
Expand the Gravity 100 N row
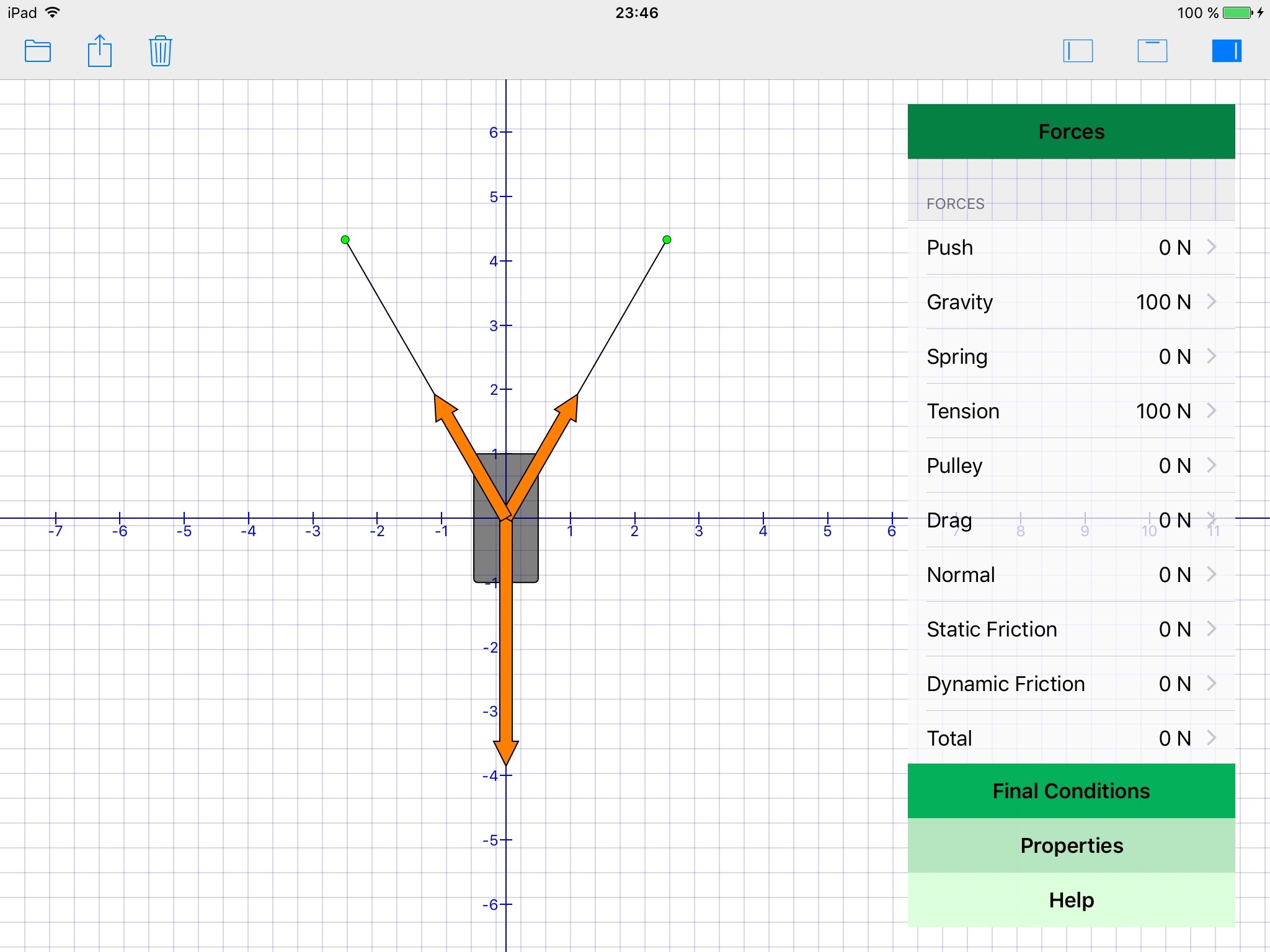click(x=1071, y=302)
